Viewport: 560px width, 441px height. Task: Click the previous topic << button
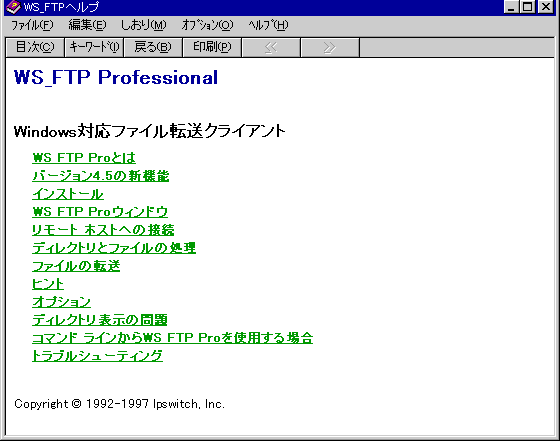[x=271, y=47]
